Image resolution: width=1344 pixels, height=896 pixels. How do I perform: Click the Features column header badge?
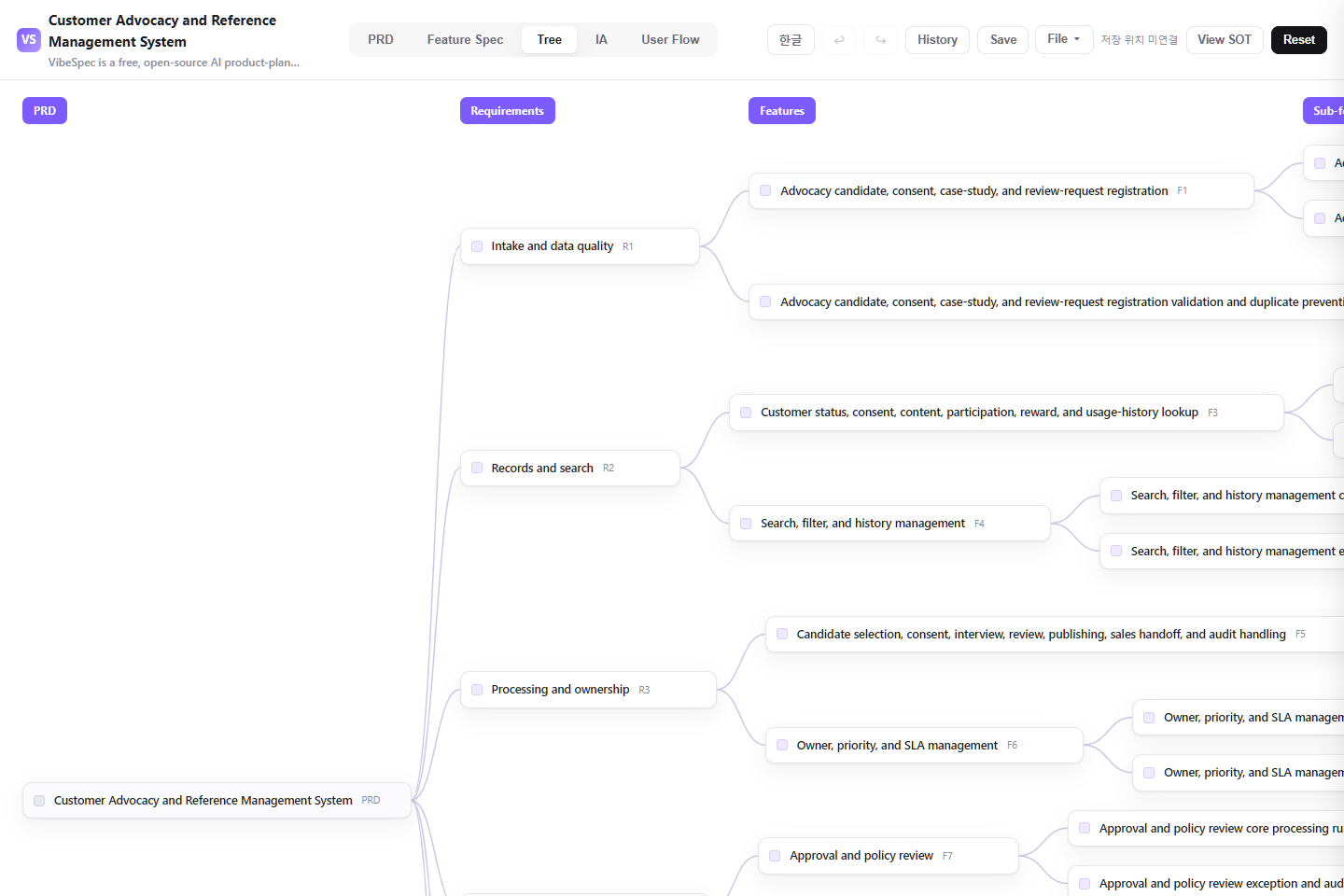[x=782, y=111]
